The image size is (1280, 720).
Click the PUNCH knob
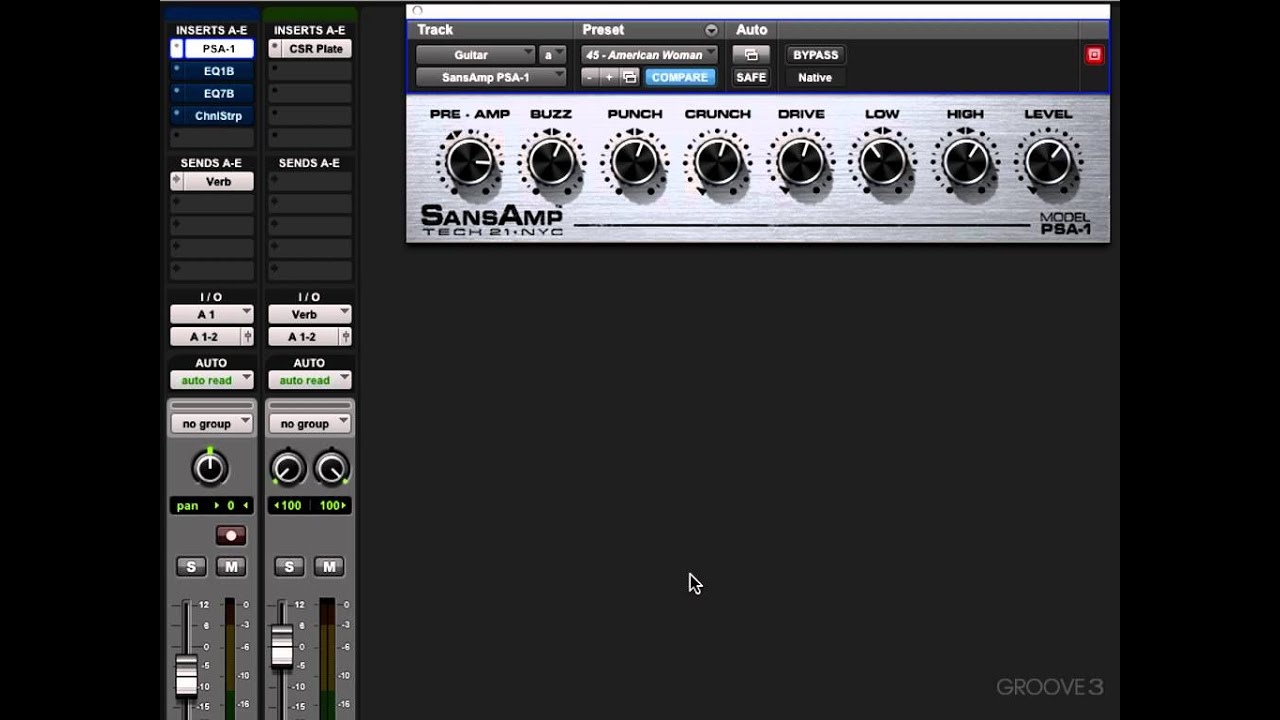(635, 162)
